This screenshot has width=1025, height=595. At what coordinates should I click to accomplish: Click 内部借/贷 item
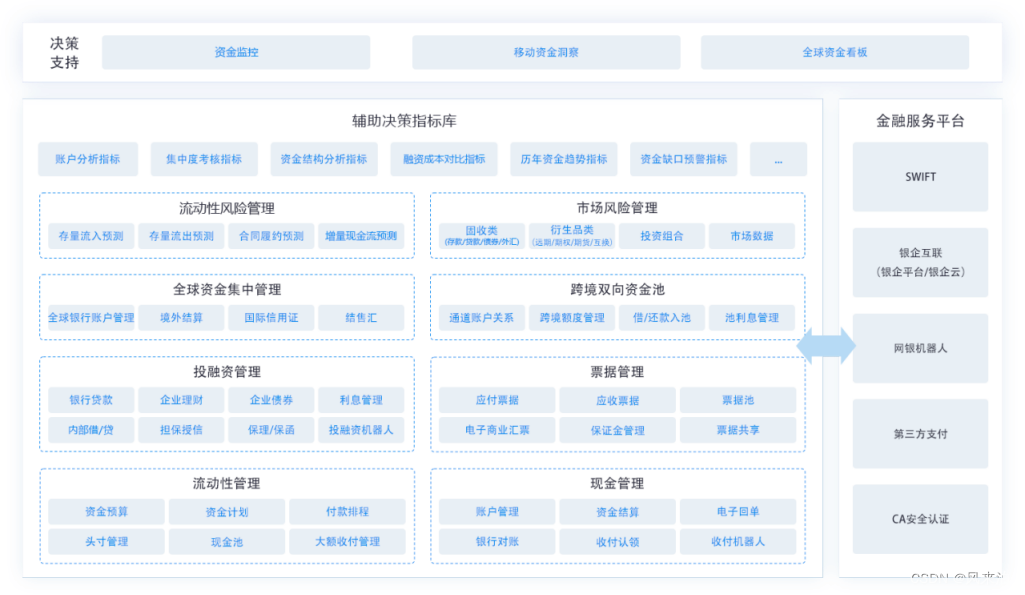(91, 430)
